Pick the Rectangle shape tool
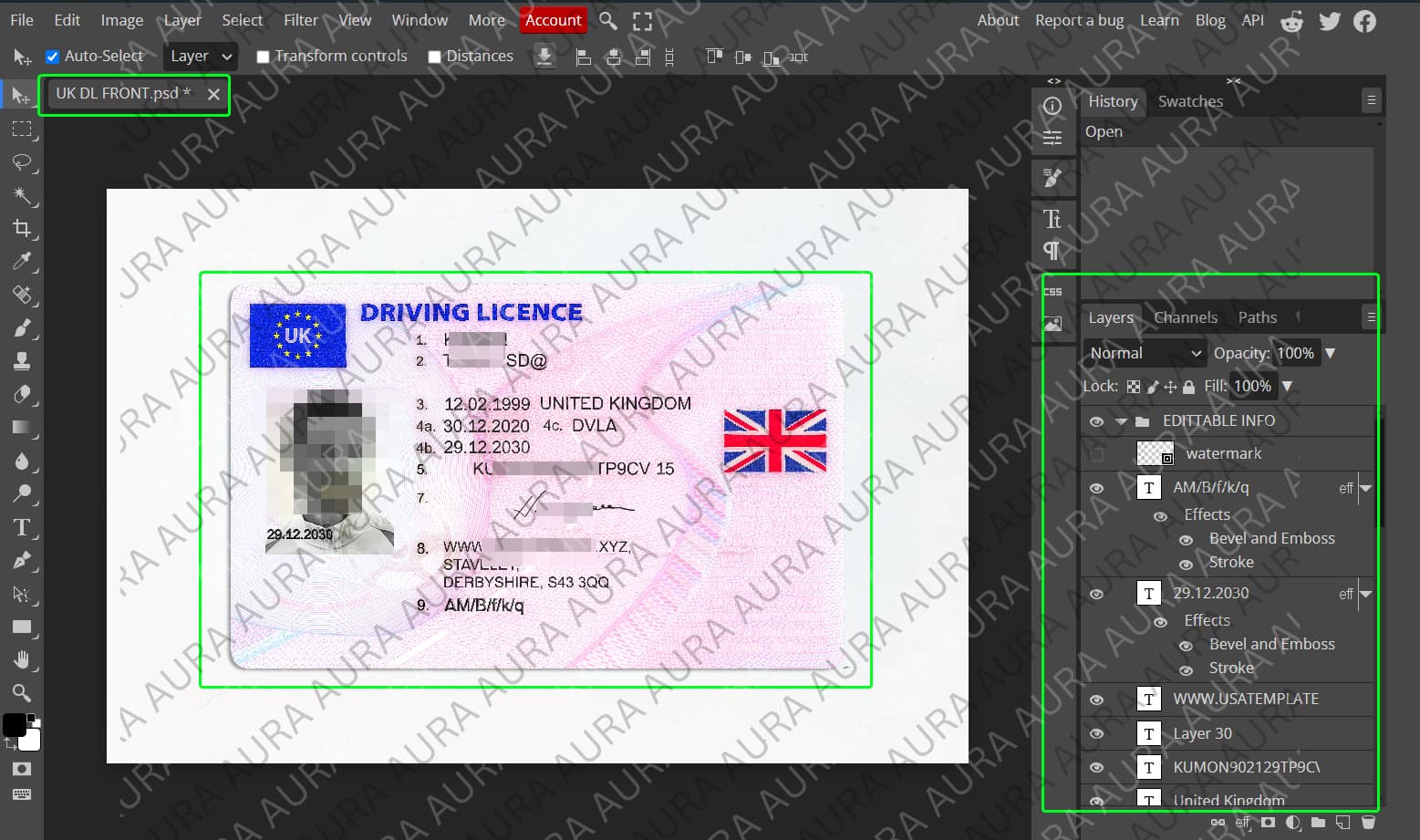 pyautogui.click(x=21, y=627)
